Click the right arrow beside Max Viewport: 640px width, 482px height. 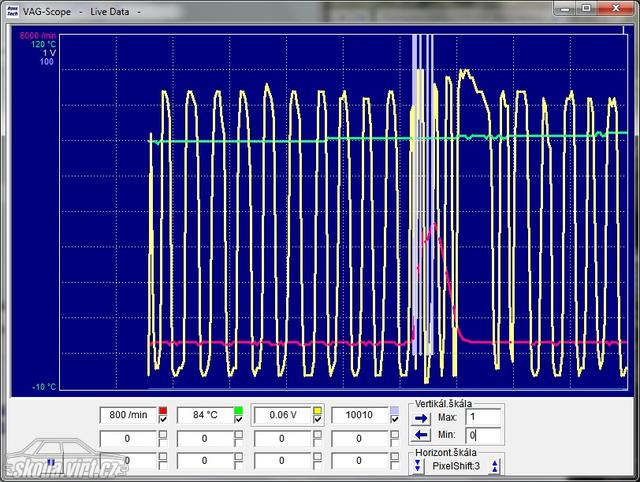421,418
